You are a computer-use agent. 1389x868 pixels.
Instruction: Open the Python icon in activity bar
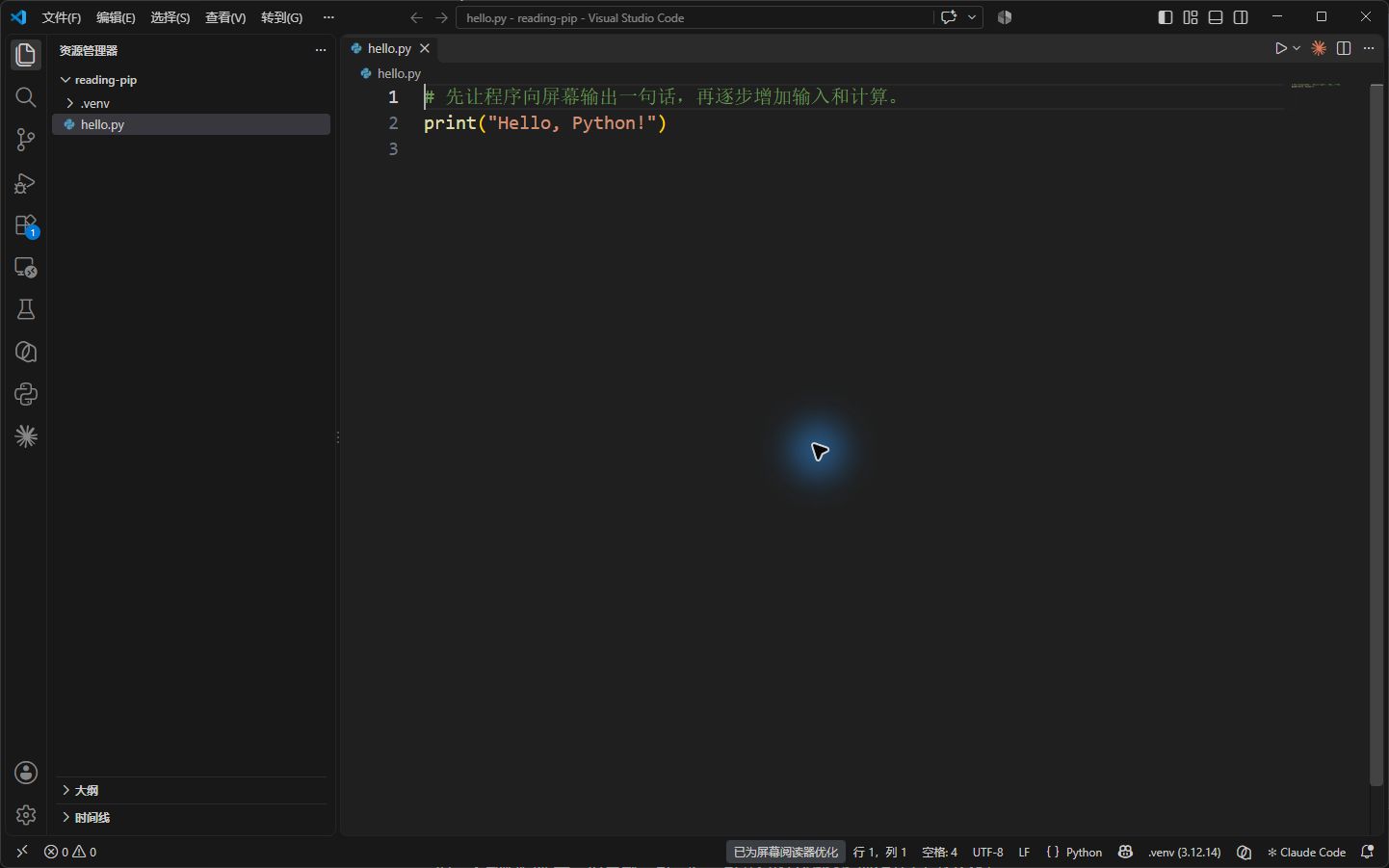[26, 394]
